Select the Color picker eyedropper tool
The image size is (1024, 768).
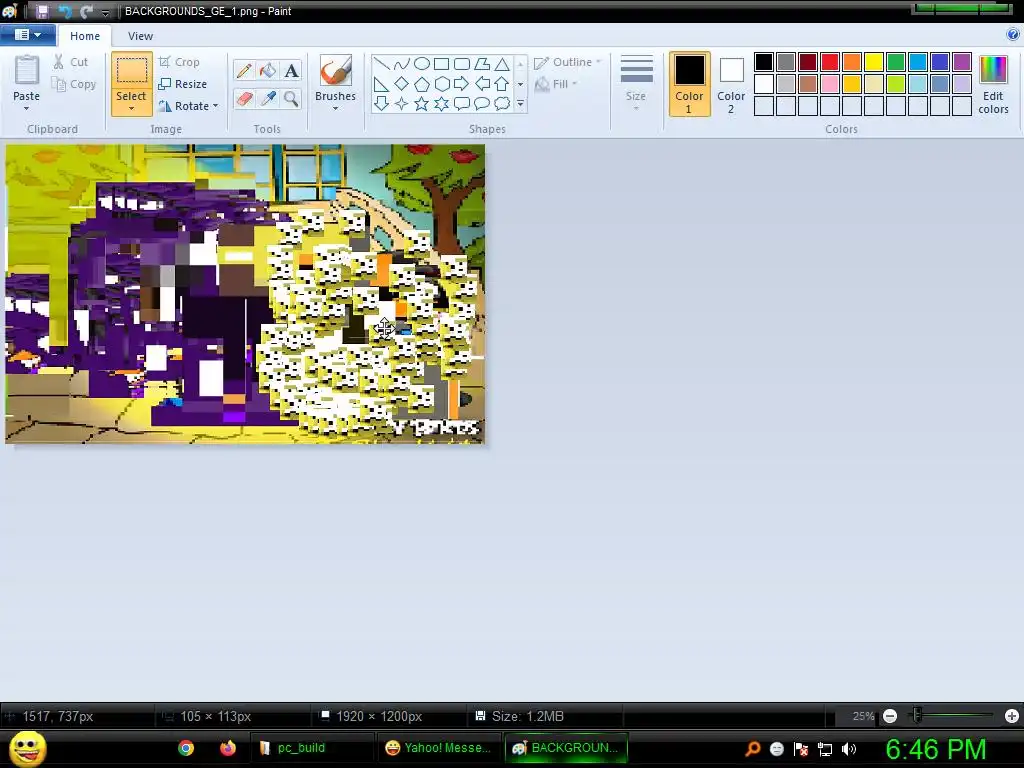click(268, 99)
